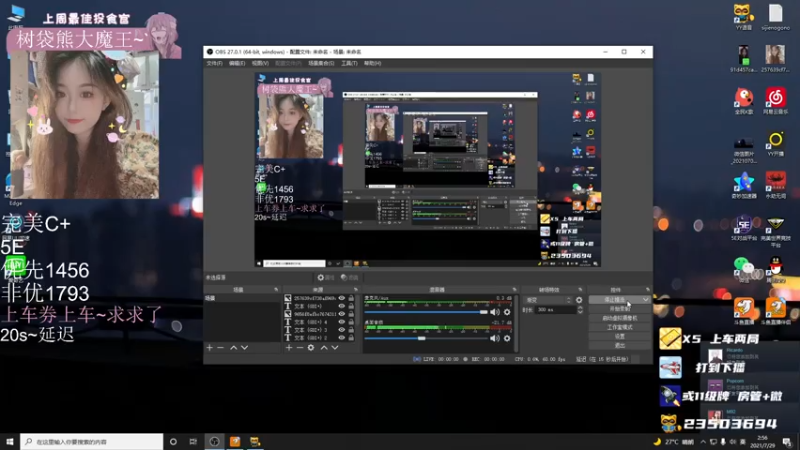
Task: Open 桌面音频 audio settings gear
Action: click(x=507, y=338)
